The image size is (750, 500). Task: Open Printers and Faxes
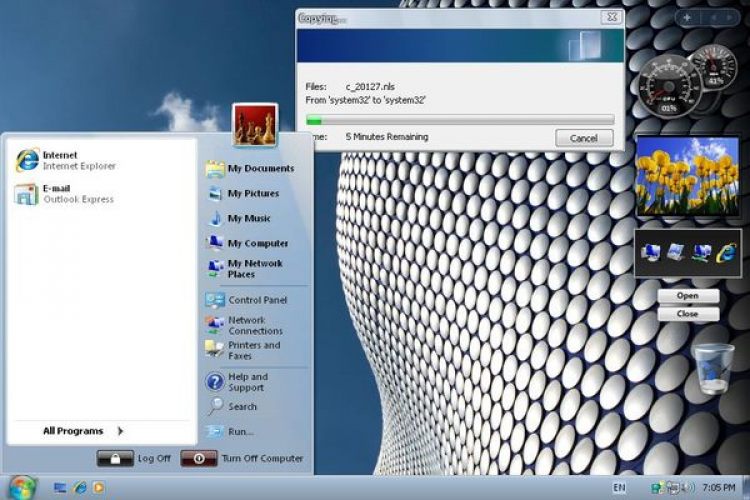pos(243,350)
